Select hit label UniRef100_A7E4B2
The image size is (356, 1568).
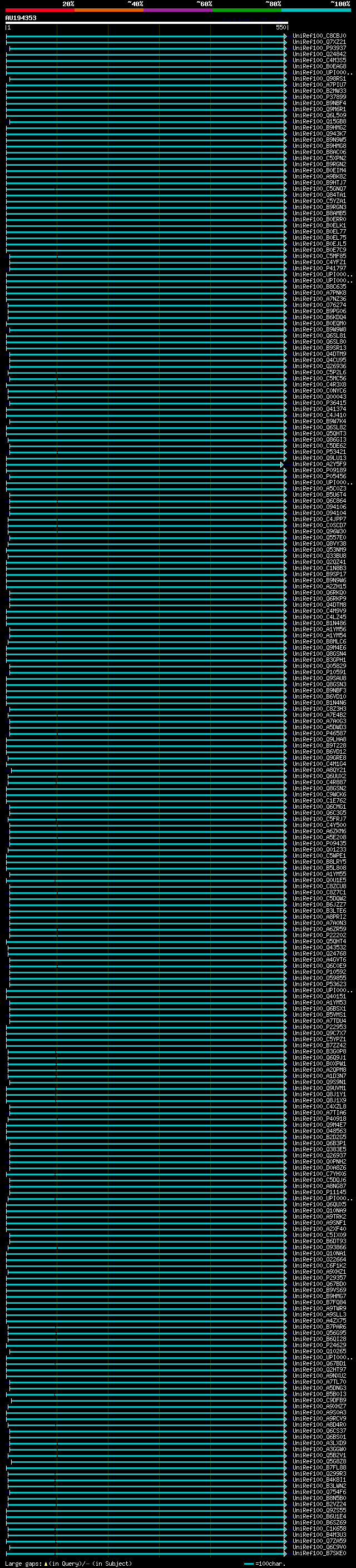tap(319, 715)
